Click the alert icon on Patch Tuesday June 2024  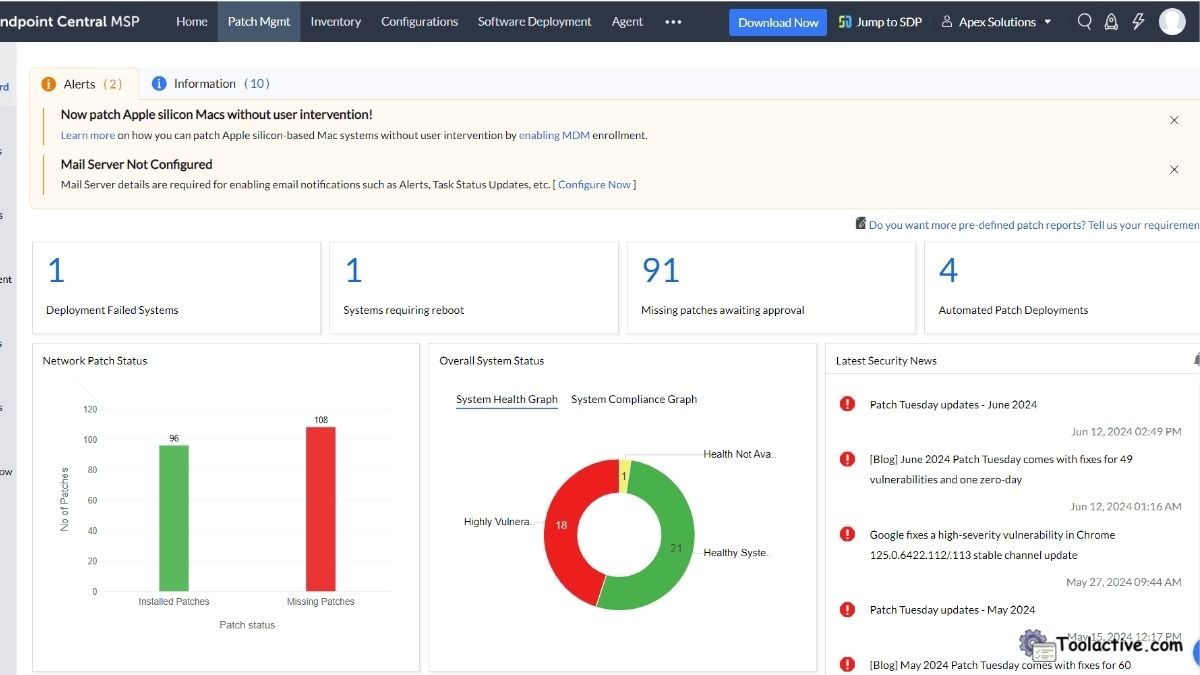click(847, 403)
